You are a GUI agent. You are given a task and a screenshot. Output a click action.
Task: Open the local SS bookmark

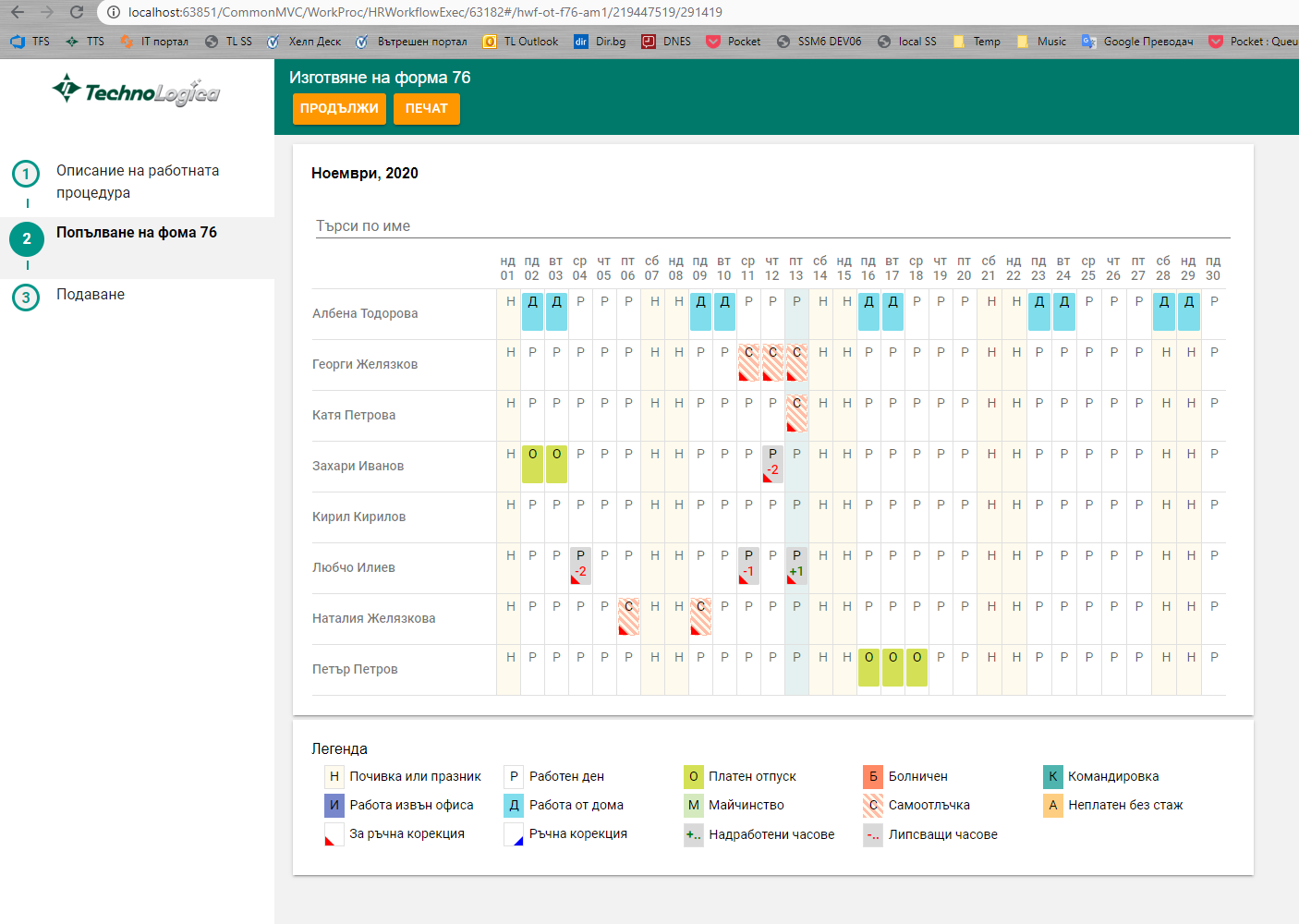tap(906, 42)
